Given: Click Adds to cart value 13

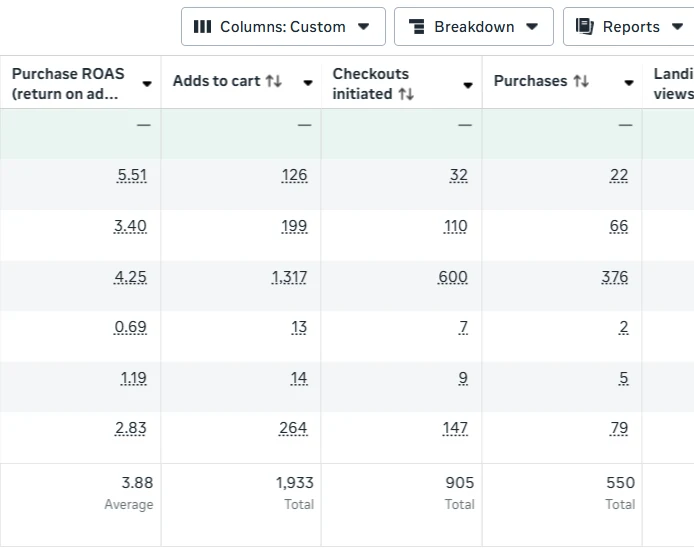Looking at the screenshot, I should point(299,327).
